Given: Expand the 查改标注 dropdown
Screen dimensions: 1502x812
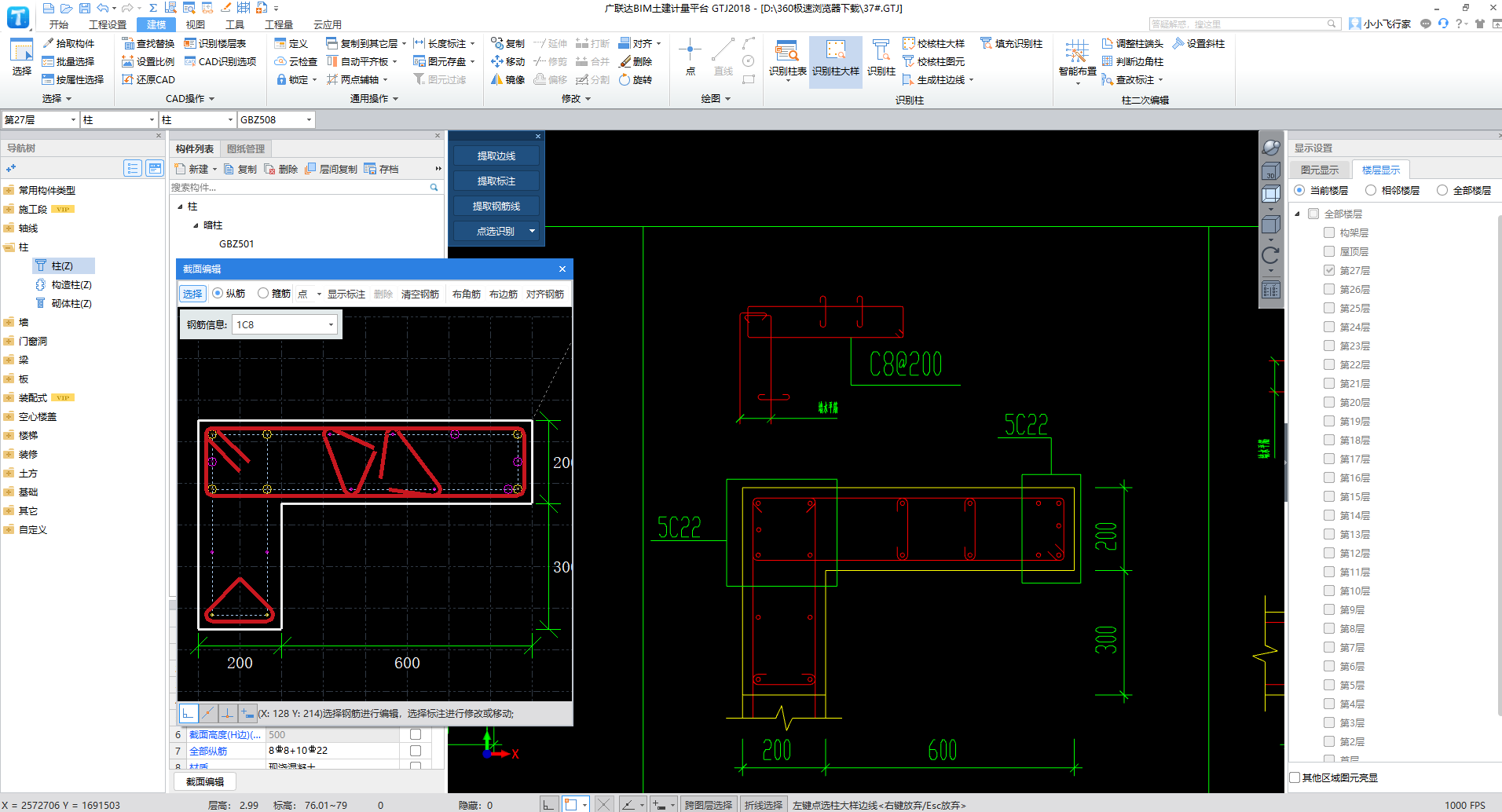Looking at the screenshot, I should [x=1161, y=79].
